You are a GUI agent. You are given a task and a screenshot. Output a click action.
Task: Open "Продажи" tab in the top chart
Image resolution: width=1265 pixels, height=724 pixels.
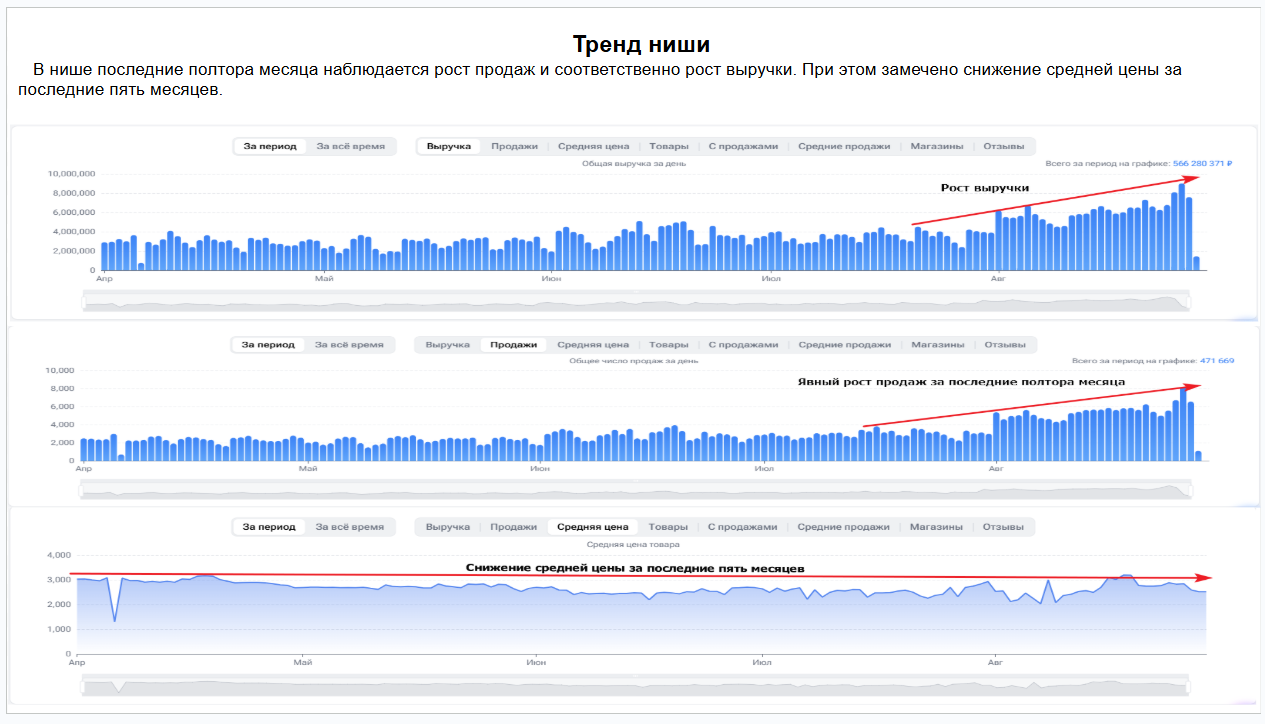[x=514, y=146]
